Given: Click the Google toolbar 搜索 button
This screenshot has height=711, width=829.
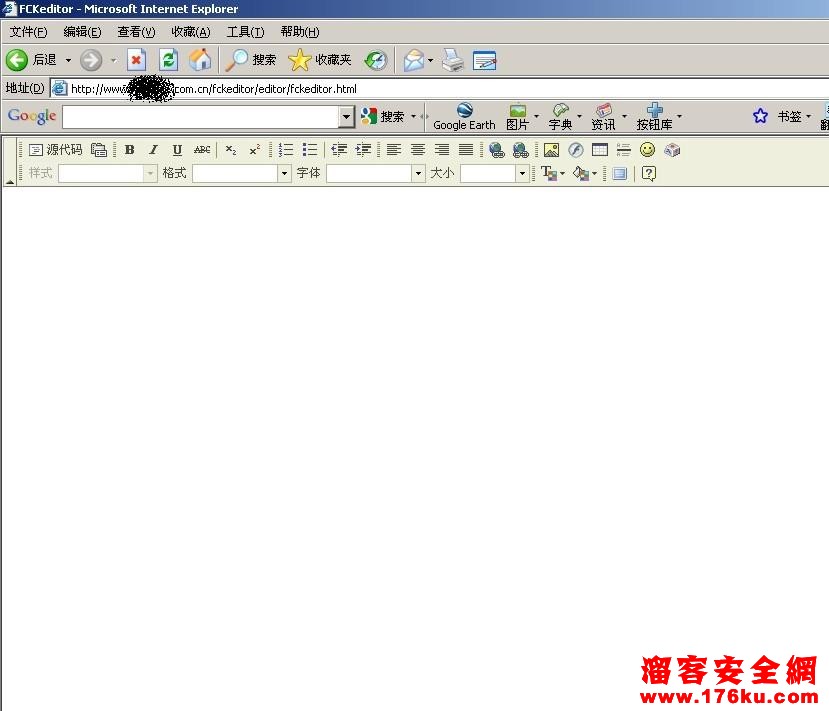Looking at the screenshot, I should click(383, 116).
